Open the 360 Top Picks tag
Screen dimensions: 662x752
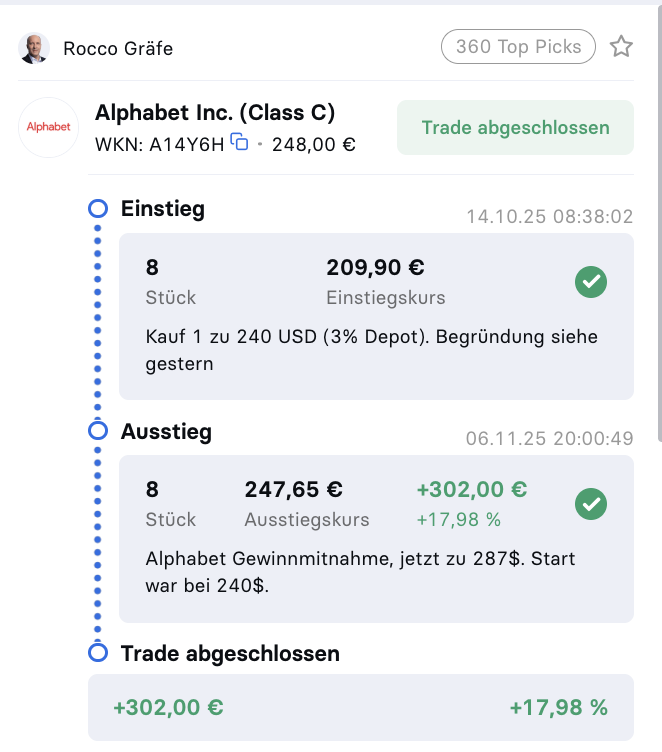pyautogui.click(x=518, y=46)
